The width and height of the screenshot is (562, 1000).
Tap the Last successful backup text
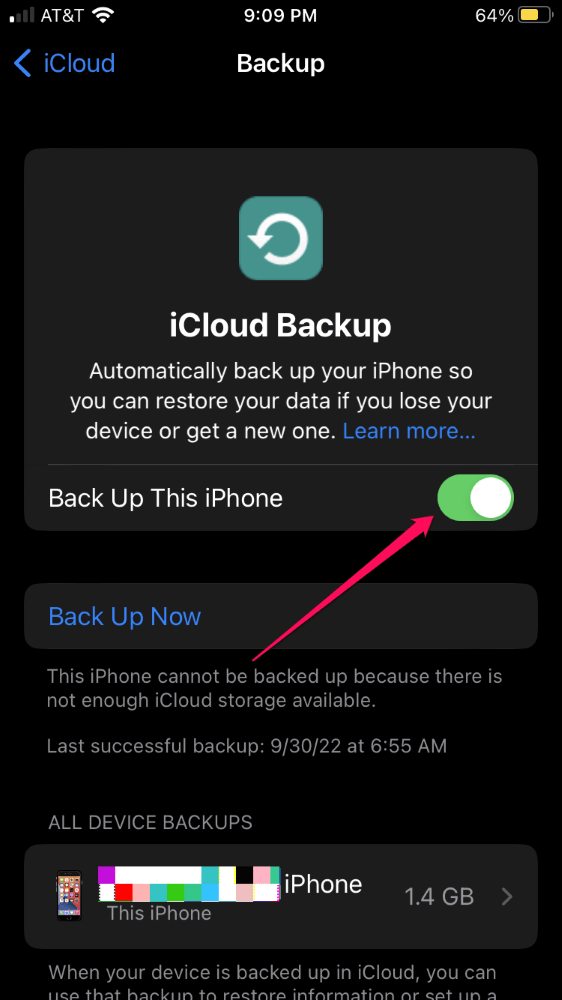click(247, 745)
